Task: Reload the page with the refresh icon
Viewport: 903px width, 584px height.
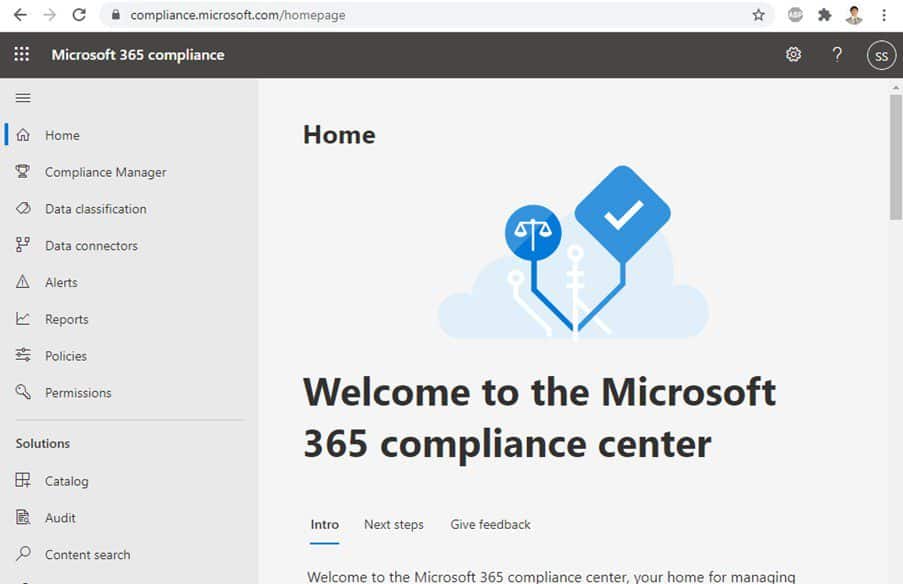Action: point(79,15)
